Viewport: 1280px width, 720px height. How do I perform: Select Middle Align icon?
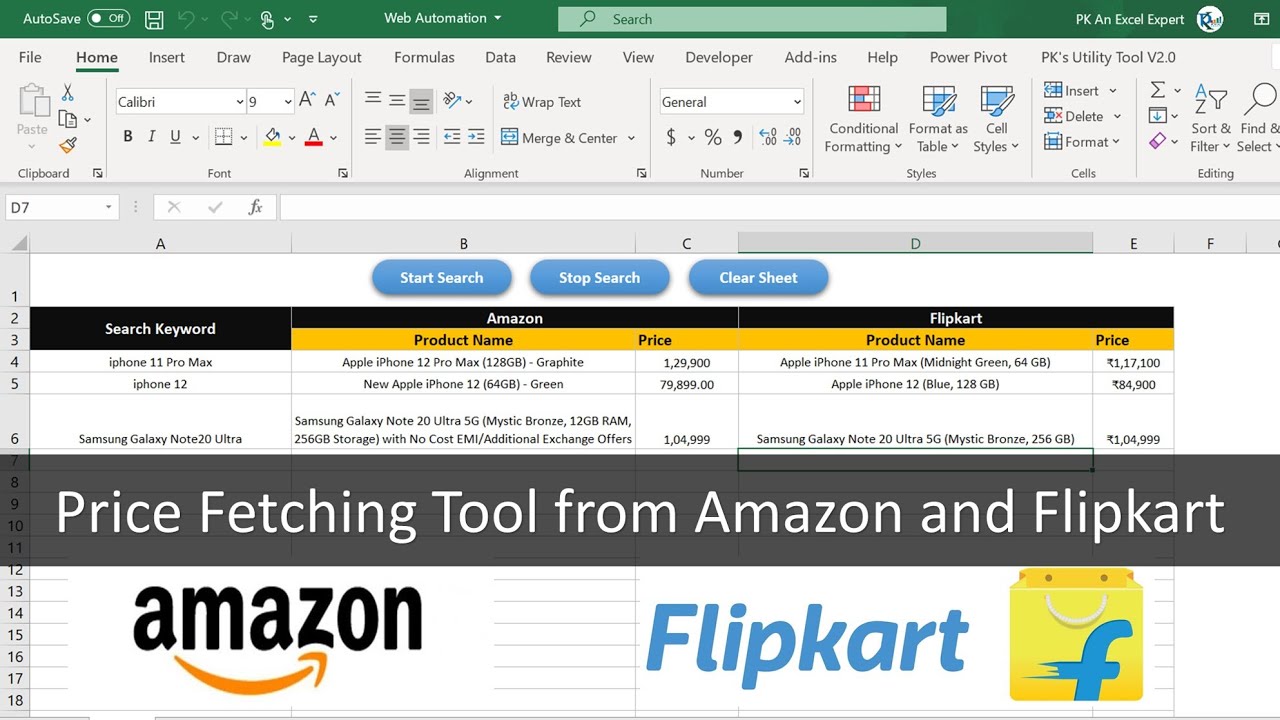pos(397,100)
